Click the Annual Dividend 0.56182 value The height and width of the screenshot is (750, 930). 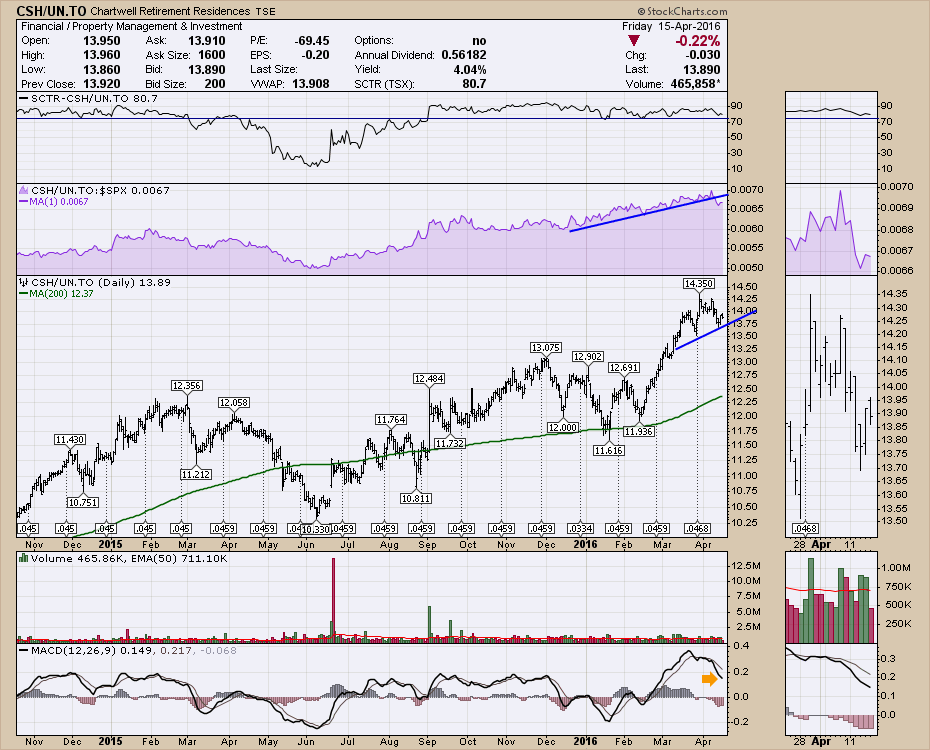pos(464,55)
